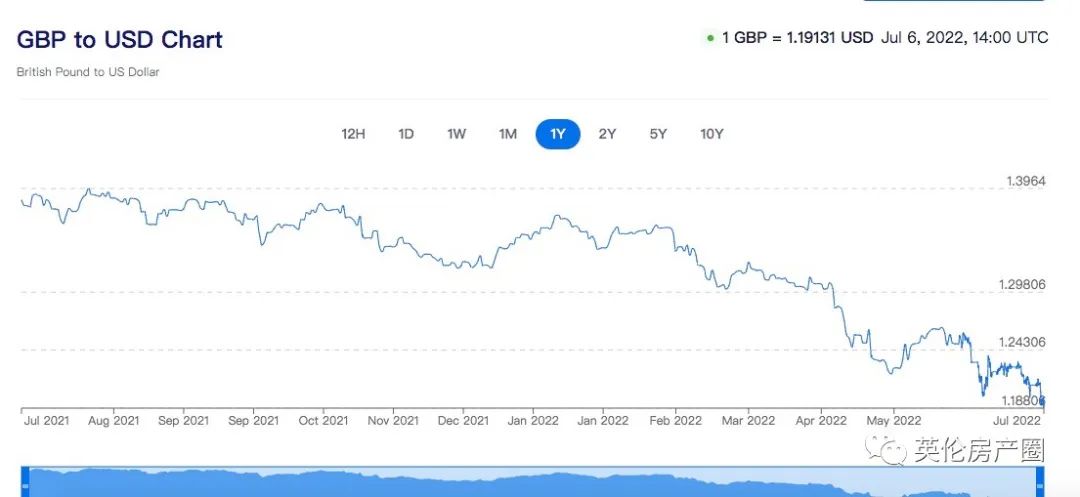Open the 10Y chart range

coord(711,134)
